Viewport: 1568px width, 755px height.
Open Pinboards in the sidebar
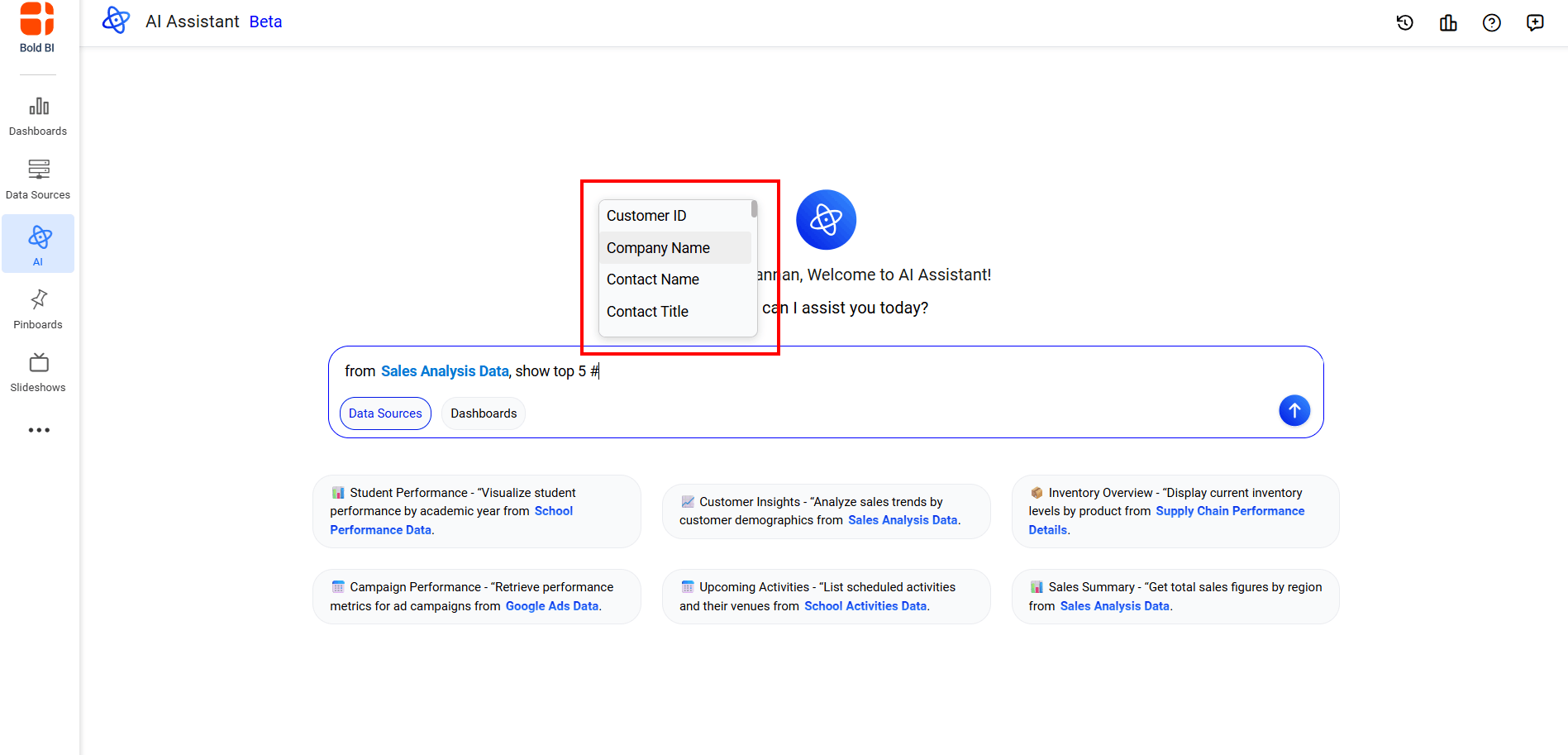[x=38, y=308]
